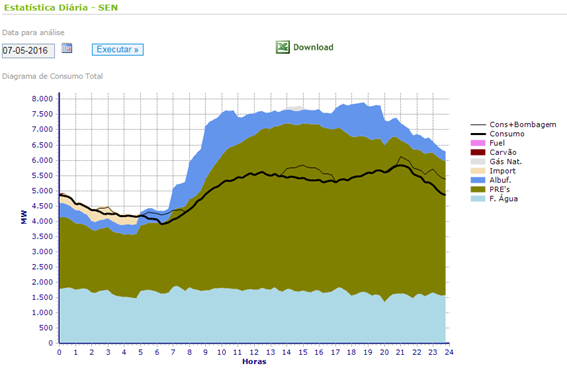The width and height of the screenshot is (567, 374).
Task: Click hour 21 on the x-axis
Action: pos(400,352)
